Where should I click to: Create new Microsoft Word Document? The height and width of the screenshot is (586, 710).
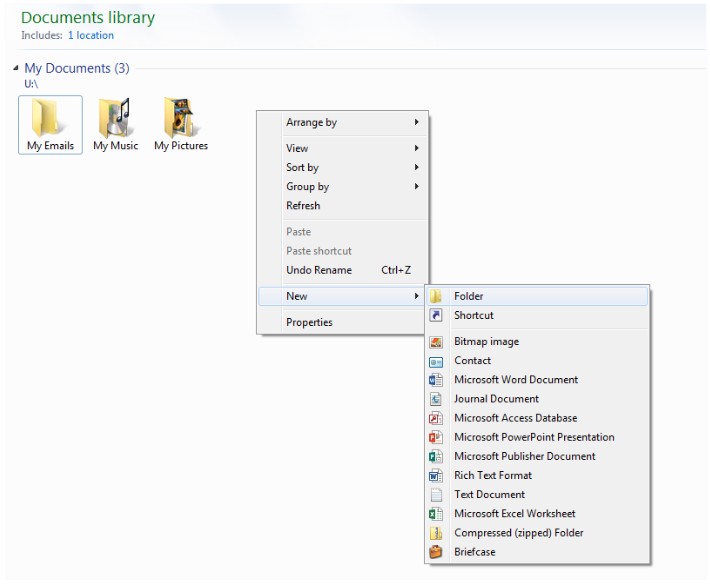515,380
